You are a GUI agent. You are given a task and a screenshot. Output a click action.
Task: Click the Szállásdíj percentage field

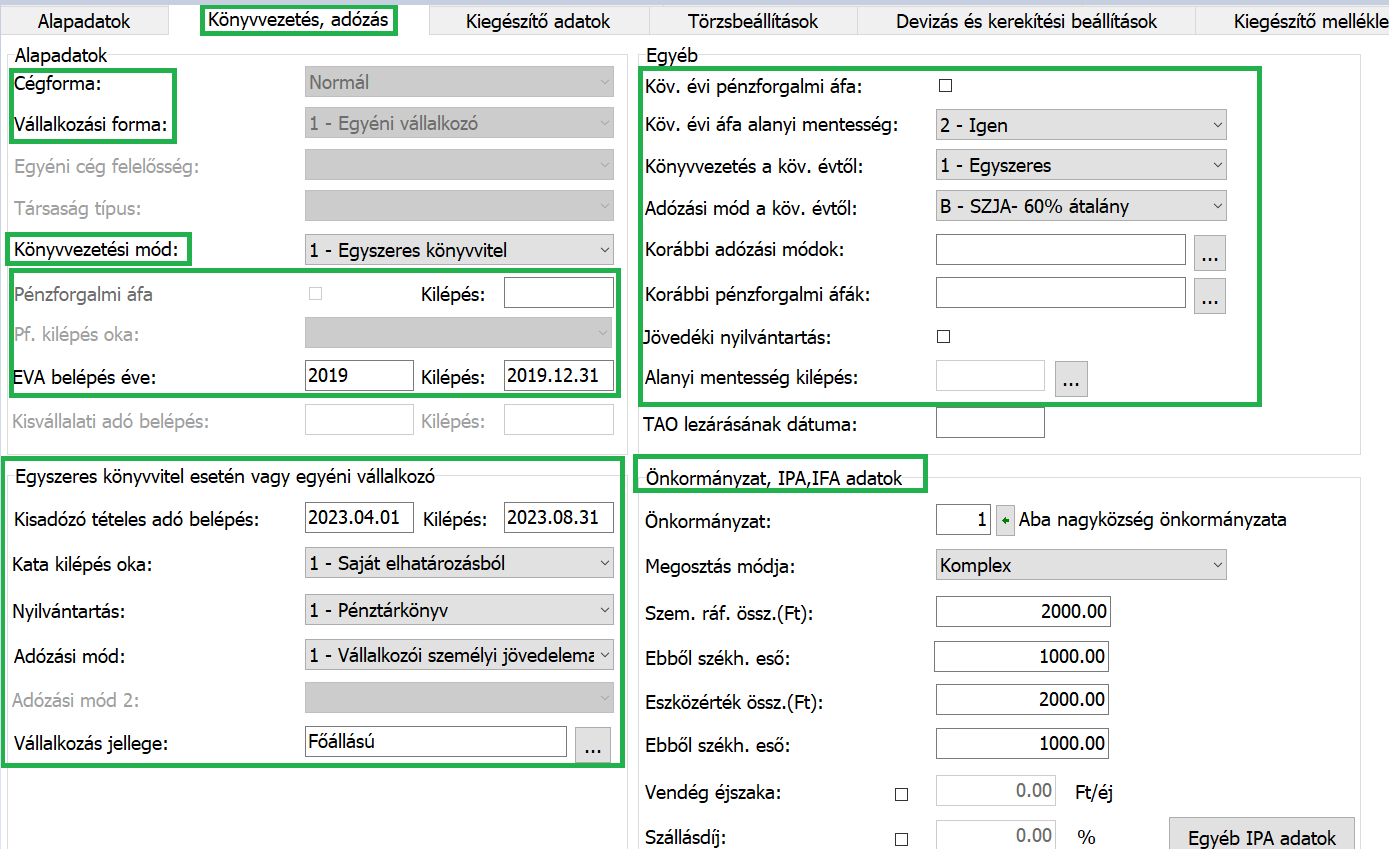[x=995, y=835]
